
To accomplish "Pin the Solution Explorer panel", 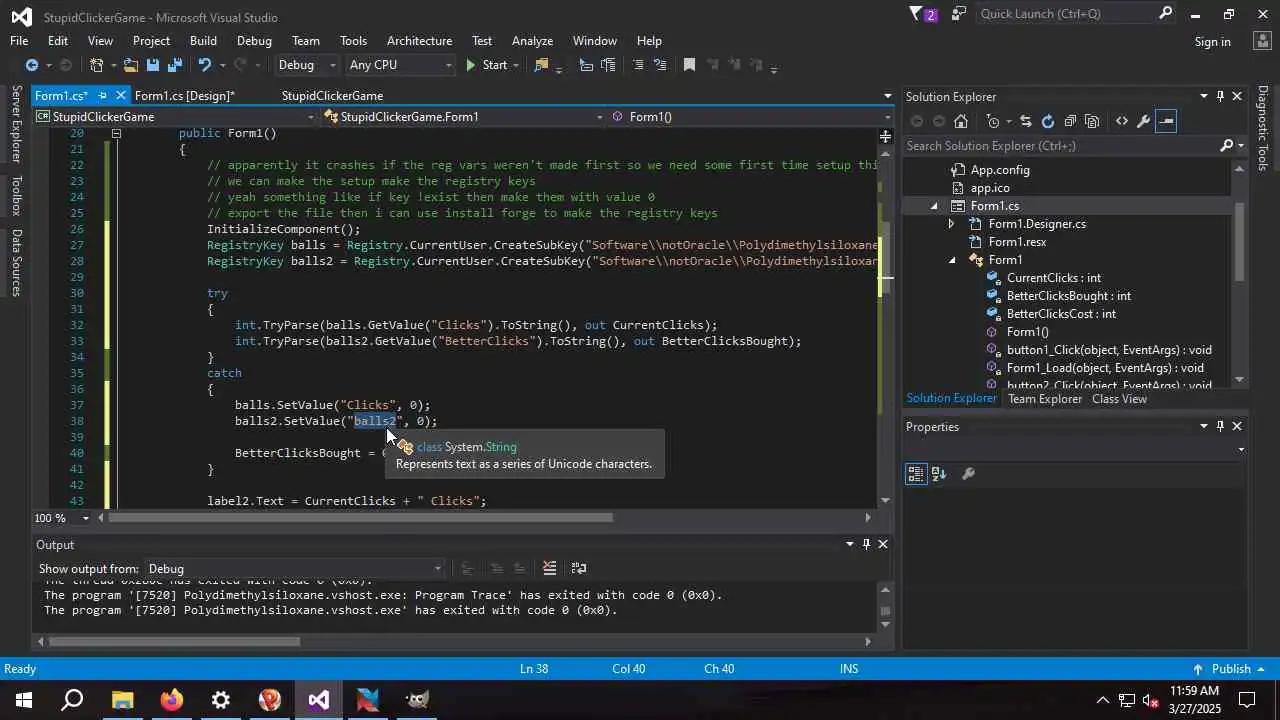I will 1220,96.
